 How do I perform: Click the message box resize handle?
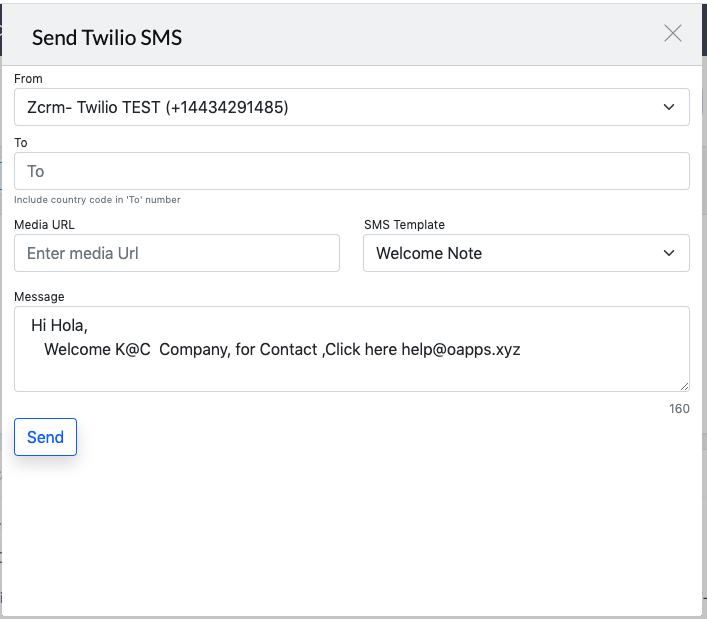point(684,386)
